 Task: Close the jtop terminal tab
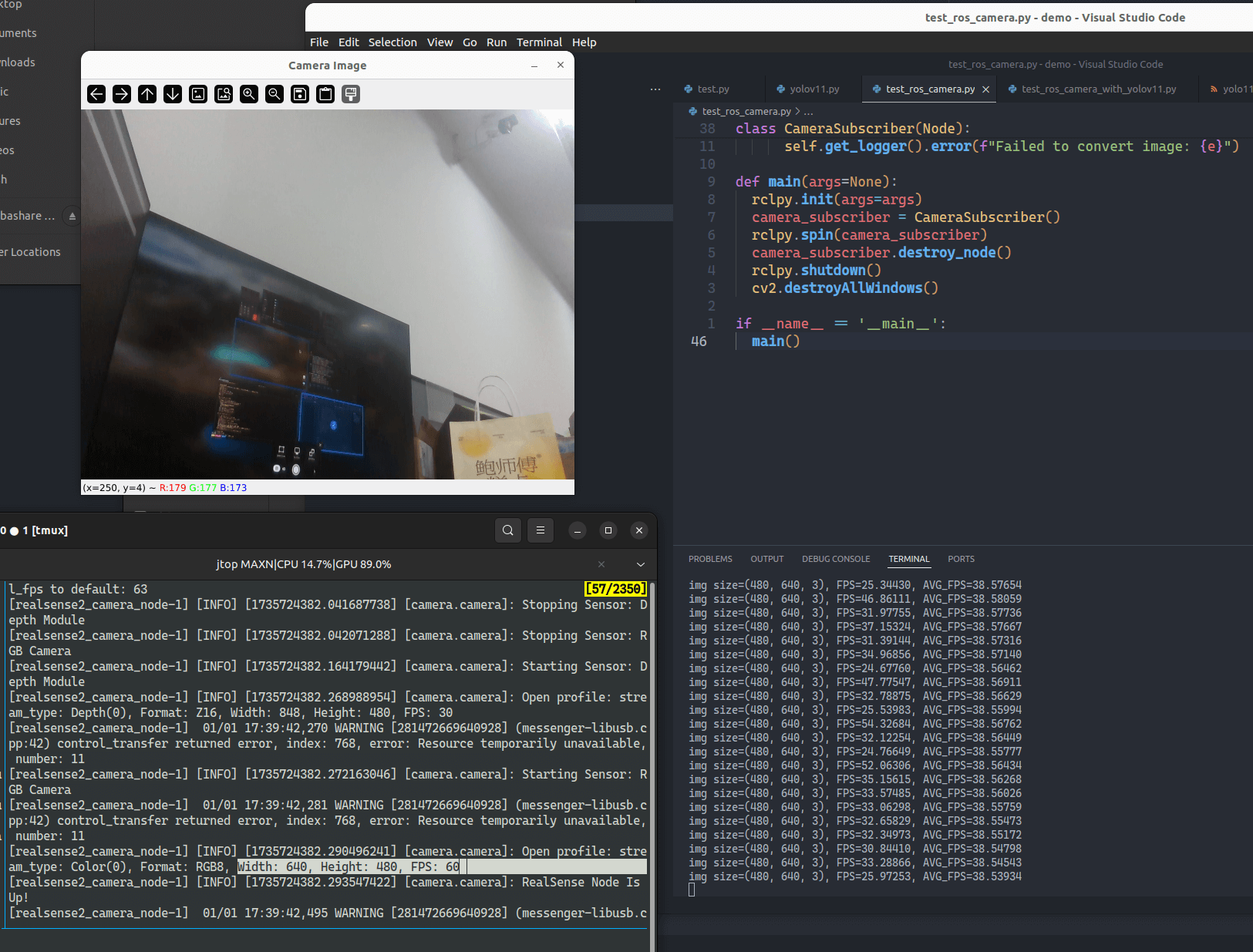pyautogui.click(x=601, y=564)
